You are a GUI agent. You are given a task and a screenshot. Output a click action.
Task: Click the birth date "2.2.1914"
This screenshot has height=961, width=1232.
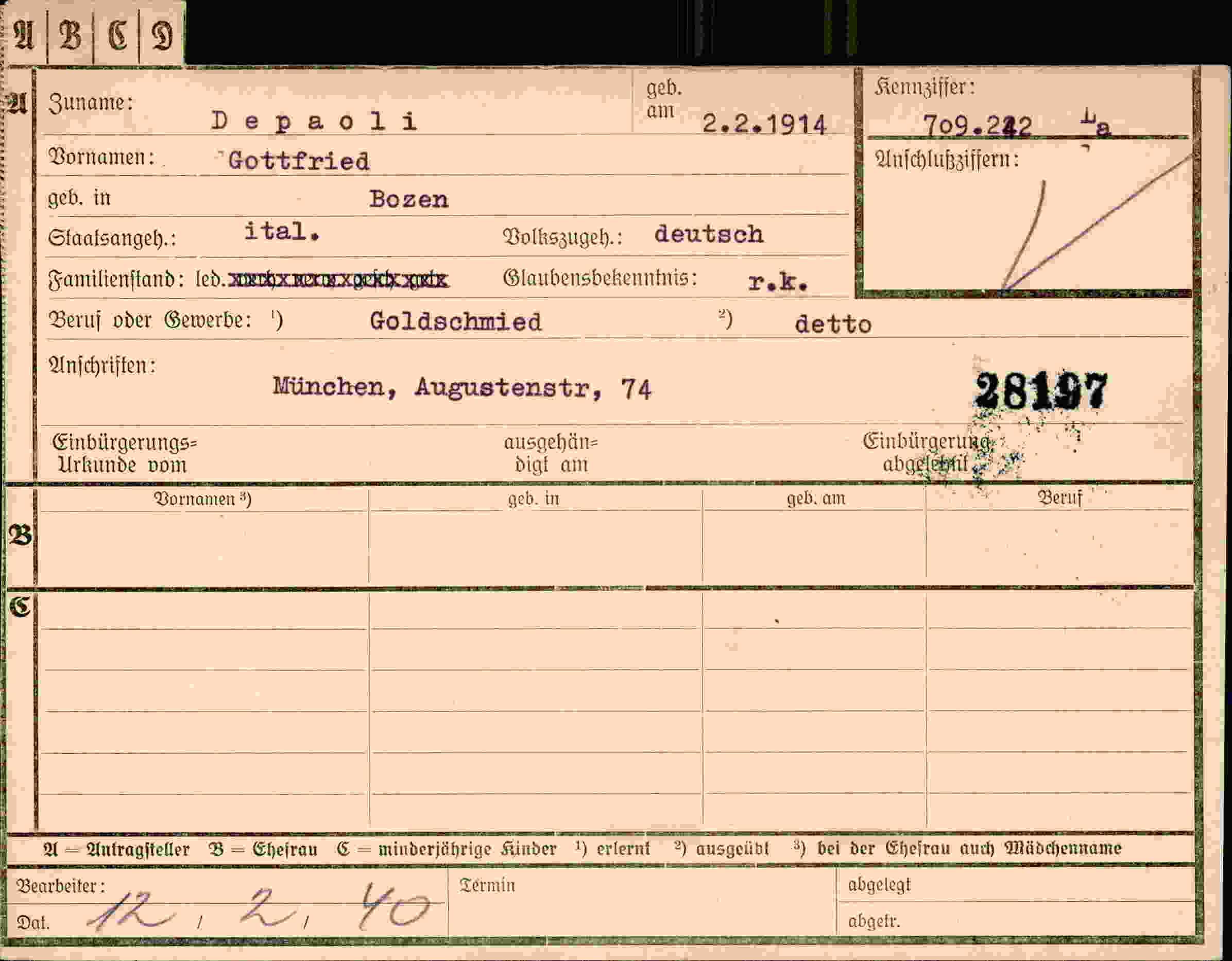click(764, 124)
